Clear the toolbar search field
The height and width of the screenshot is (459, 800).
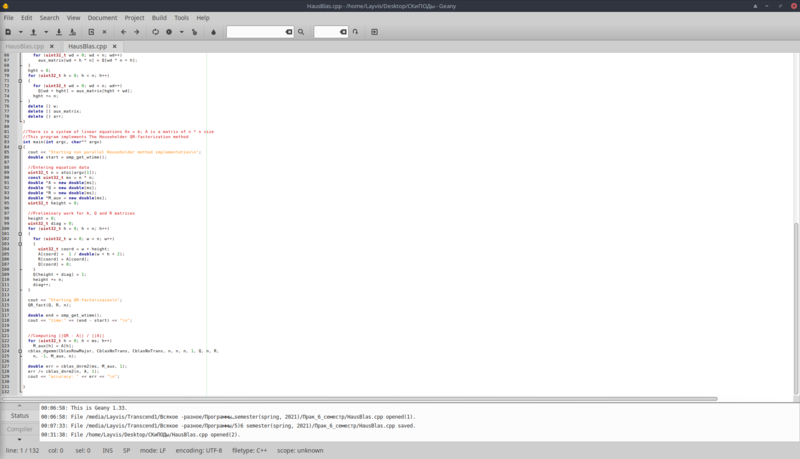[x=289, y=32]
